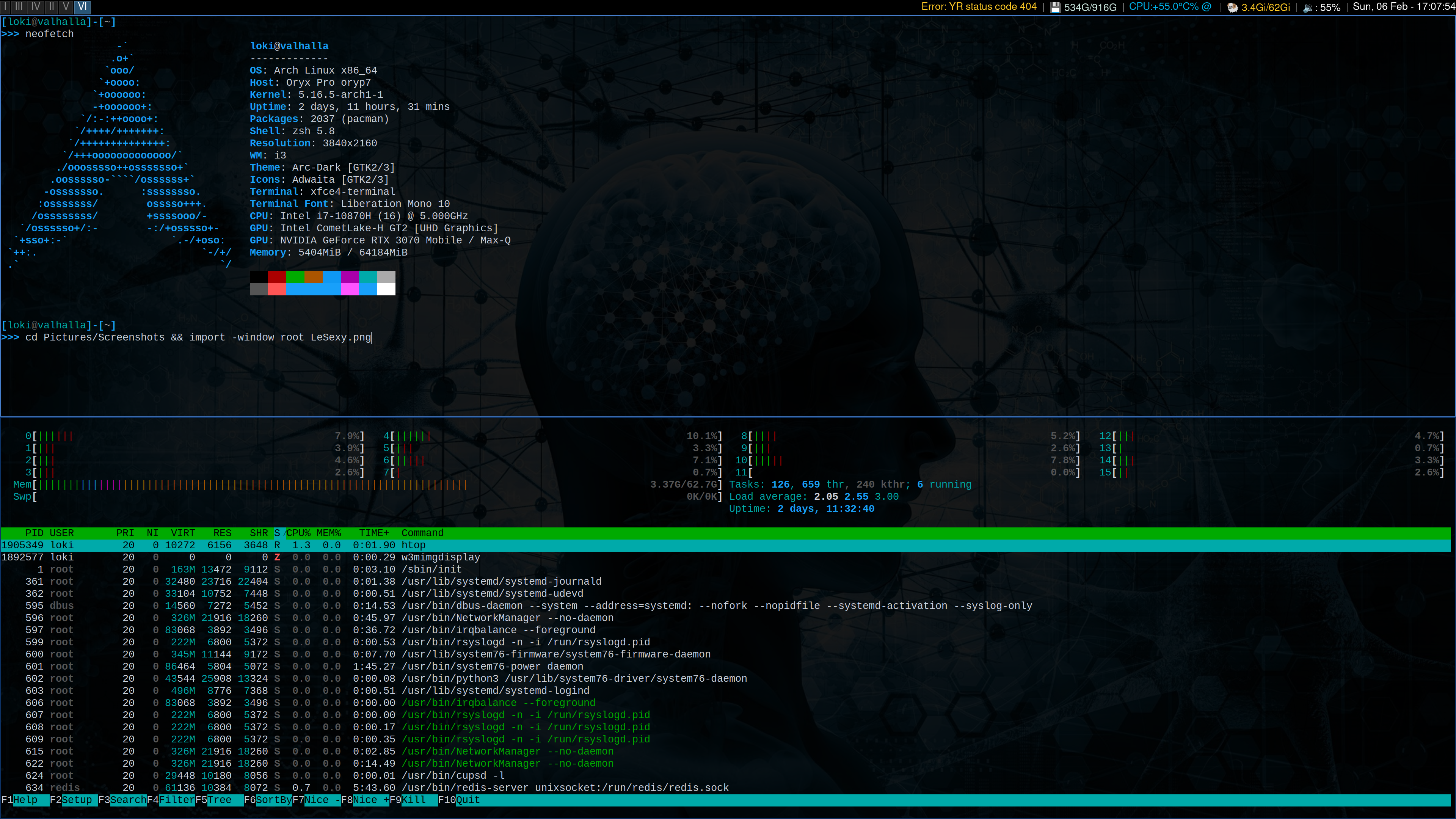The width and height of the screenshot is (1456, 819).
Task: Quit htop using the F10 button
Action: tap(459, 800)
